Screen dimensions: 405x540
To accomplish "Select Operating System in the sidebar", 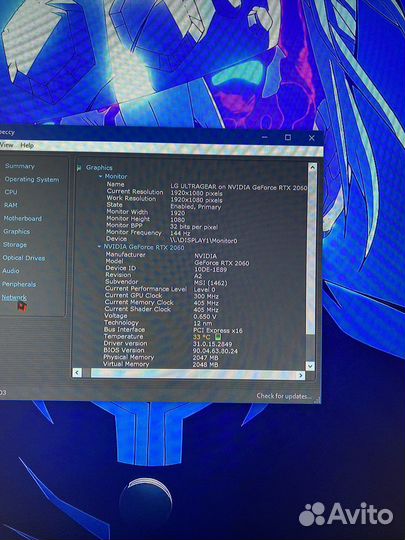I will (32, 179).
